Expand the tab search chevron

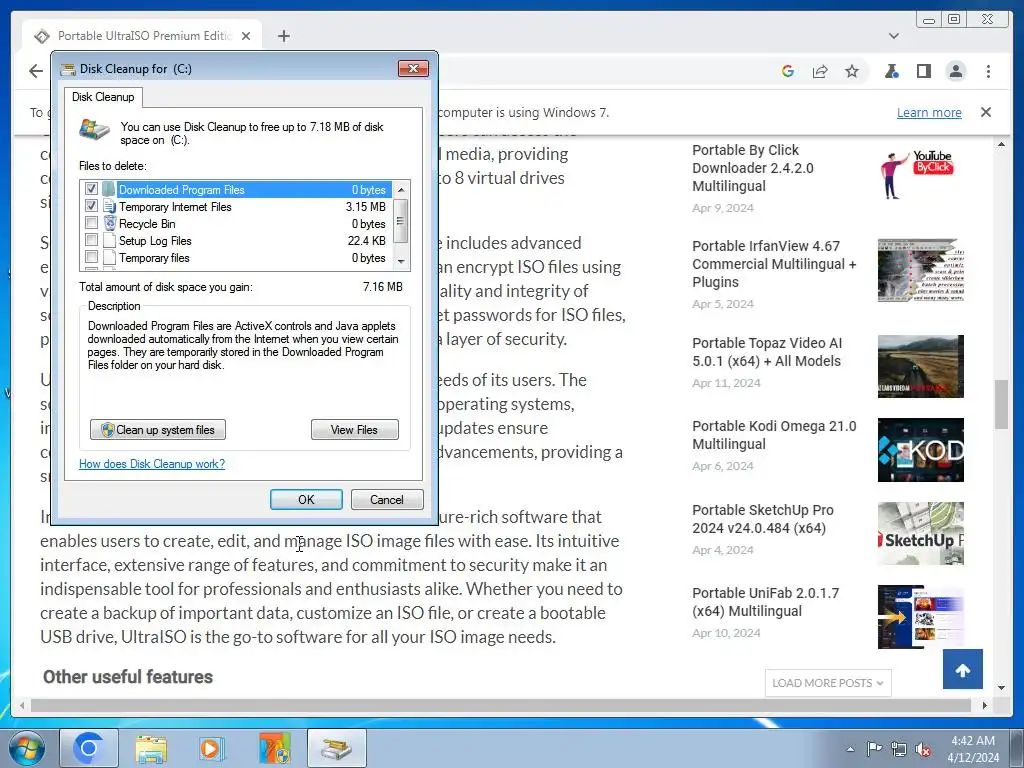click(894, 36)
